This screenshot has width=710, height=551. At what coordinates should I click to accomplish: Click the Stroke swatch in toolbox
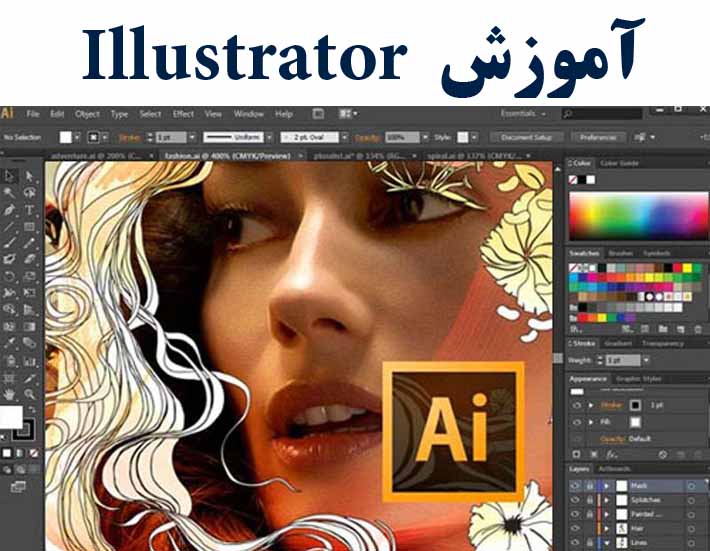(x=24, y=429)
